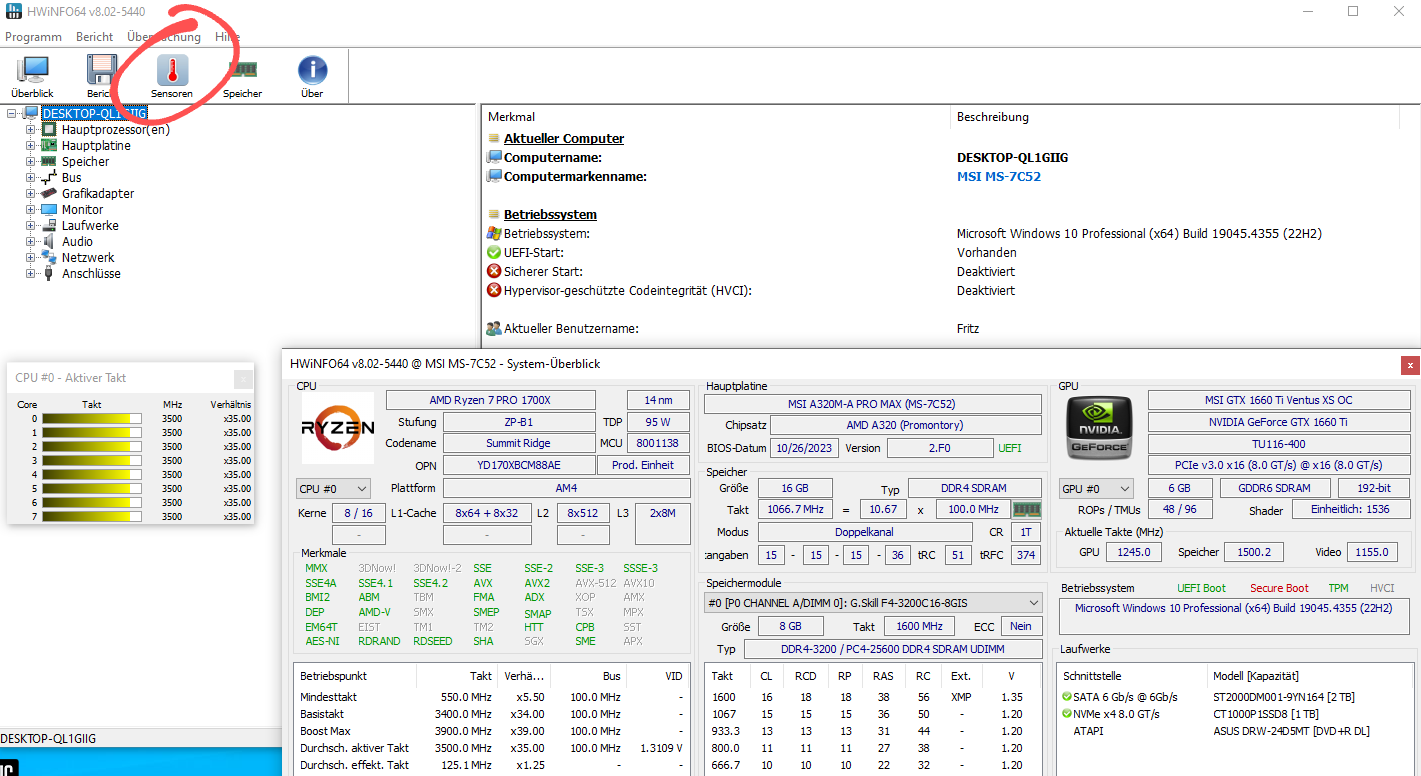Select the Monitor tree item
Screen dimensions: 1421x776
click(82, 209)
